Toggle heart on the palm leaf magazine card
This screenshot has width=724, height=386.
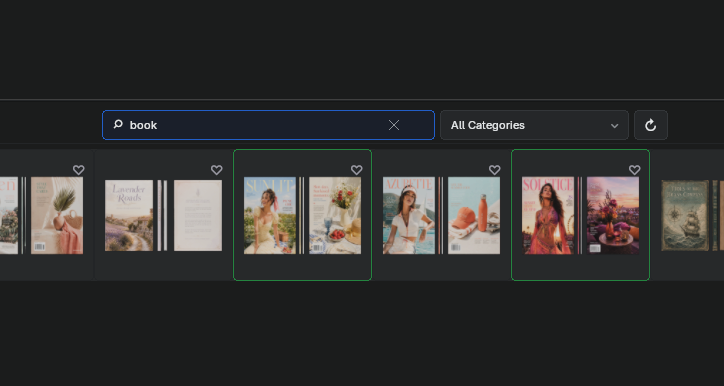tap(78, 170)
